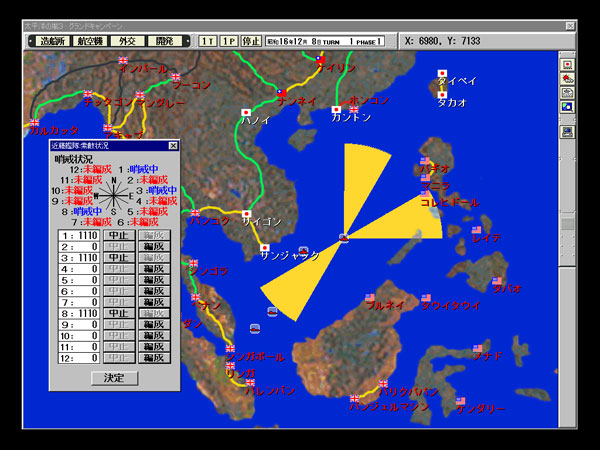Click the 決定 confirm button
600x450 pixels.
(x=115, y=378)
